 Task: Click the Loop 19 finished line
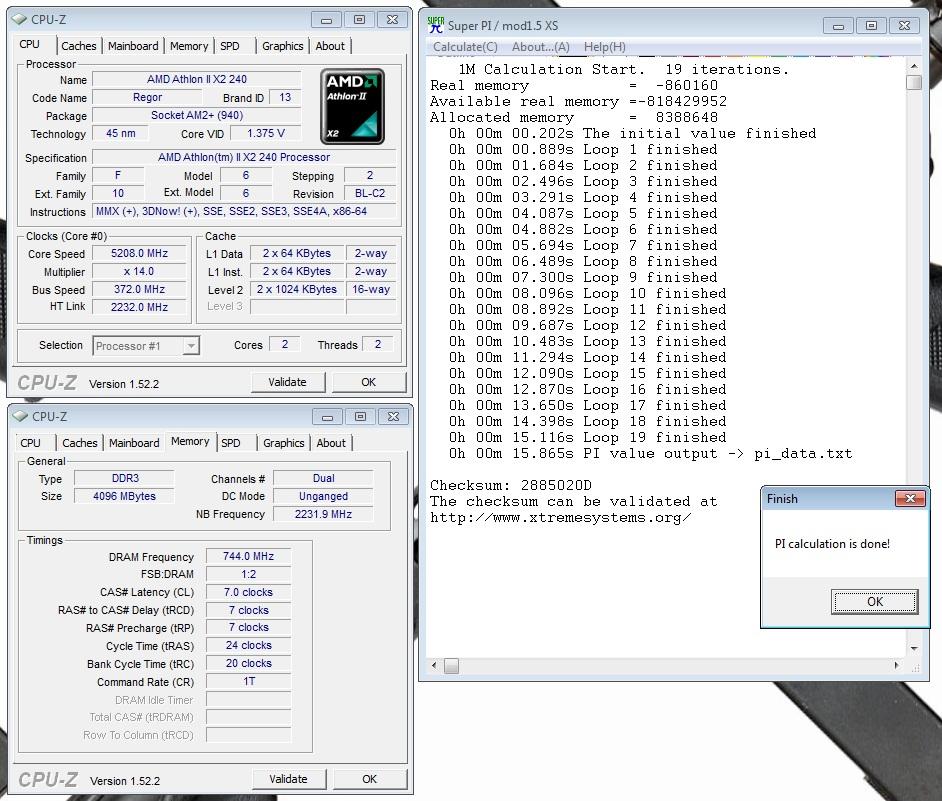[x=588, y=437]
